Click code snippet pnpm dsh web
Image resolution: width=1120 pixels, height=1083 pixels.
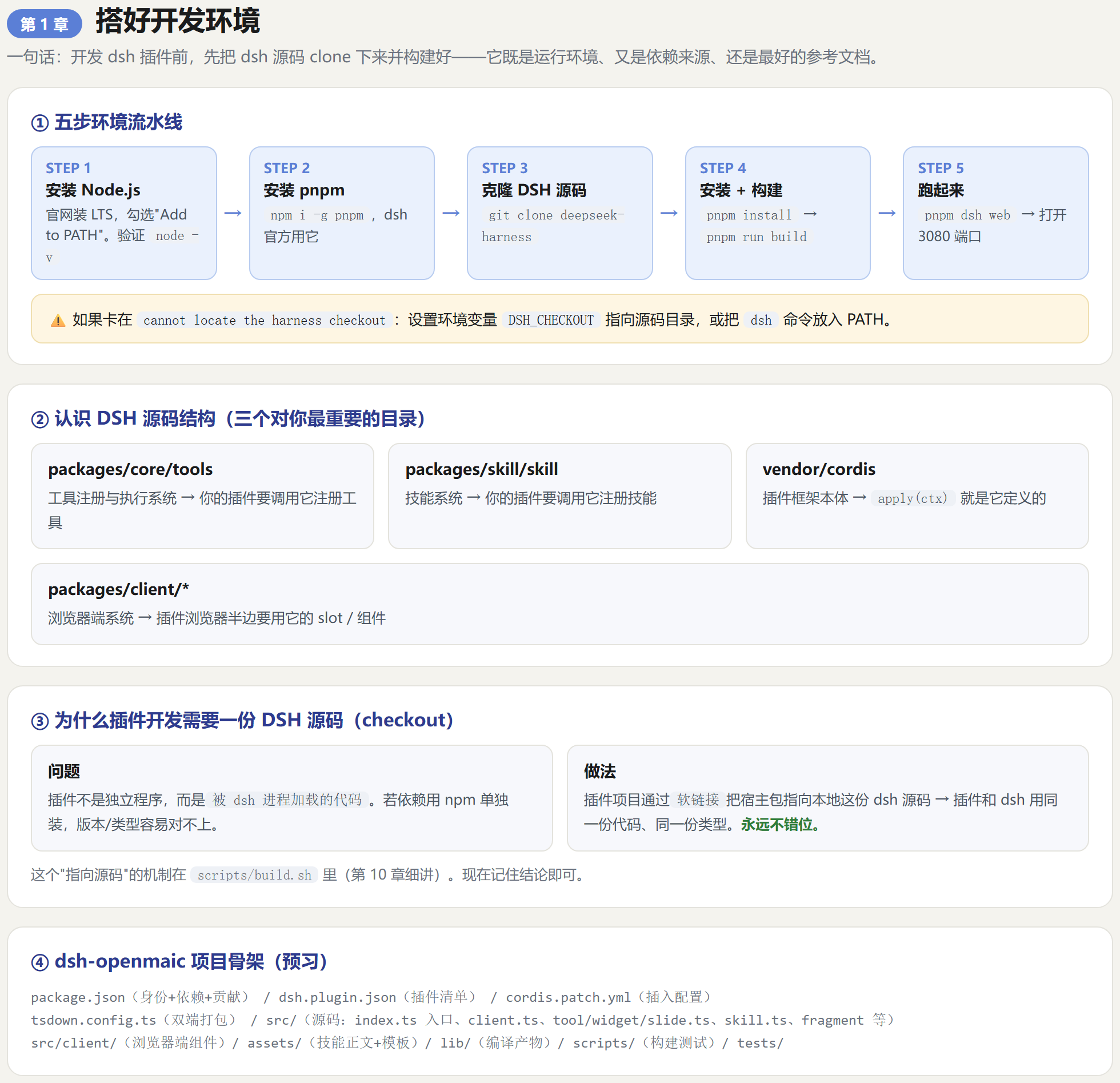(967, 215)
